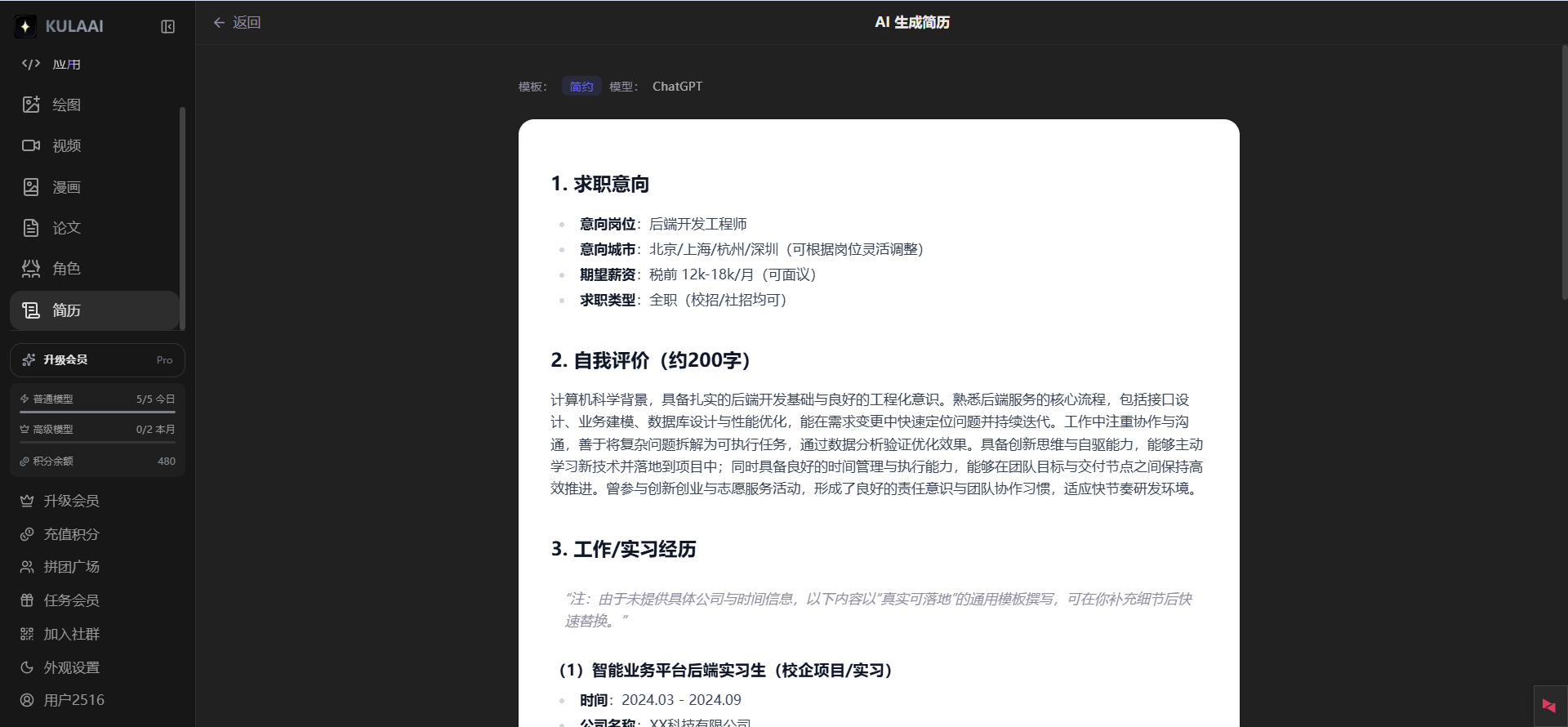The width and height of the screenshot is (1568, 727).
Task: Click the coin icon beside 积分余额
Action: coord(24,462)
